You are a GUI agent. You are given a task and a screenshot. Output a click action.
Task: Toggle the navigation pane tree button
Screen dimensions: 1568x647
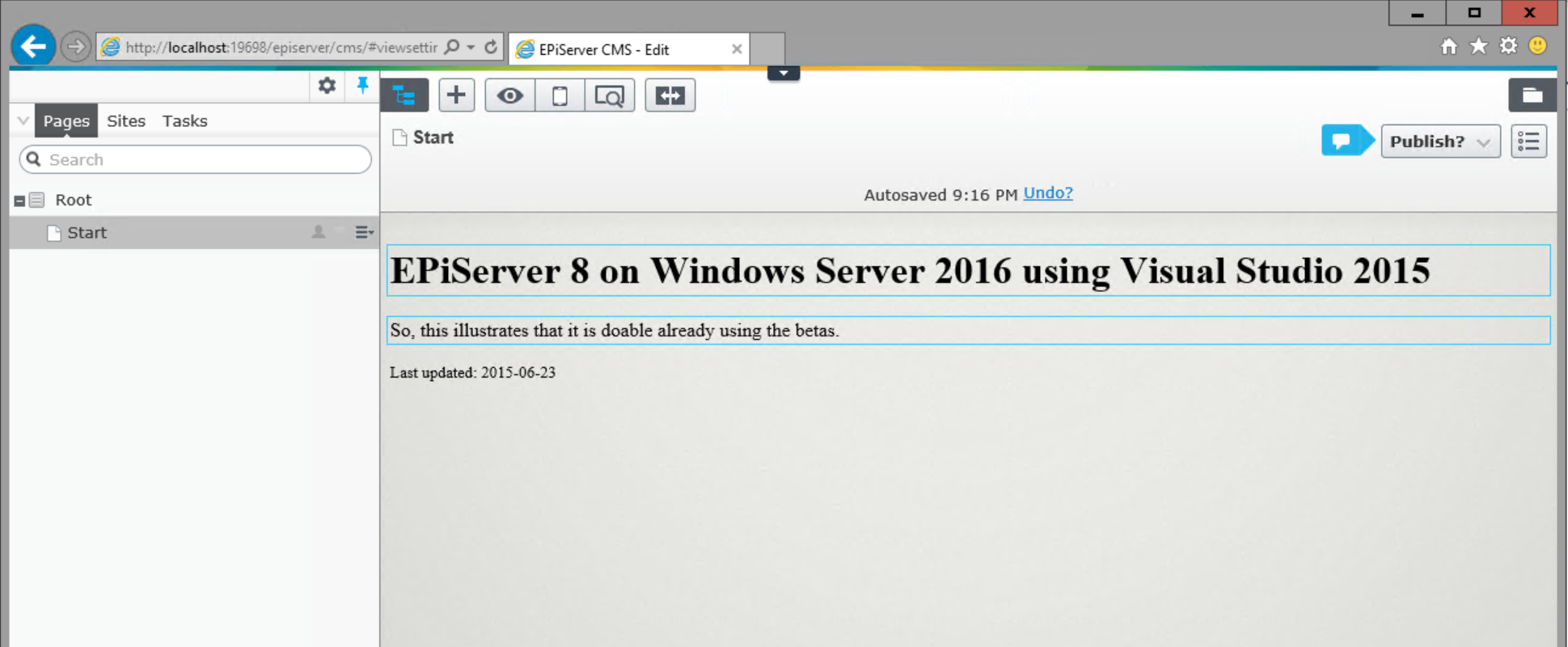(404, 96)
